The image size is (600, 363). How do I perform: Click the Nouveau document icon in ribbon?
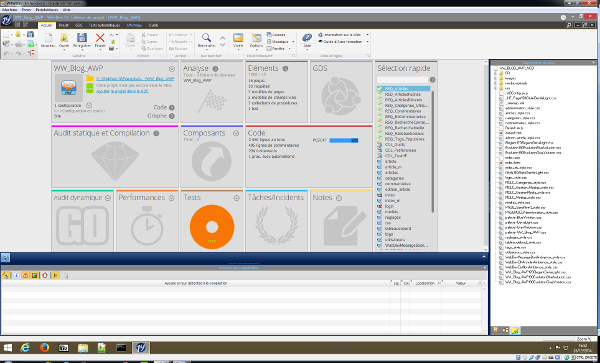[x=49, y=37]
